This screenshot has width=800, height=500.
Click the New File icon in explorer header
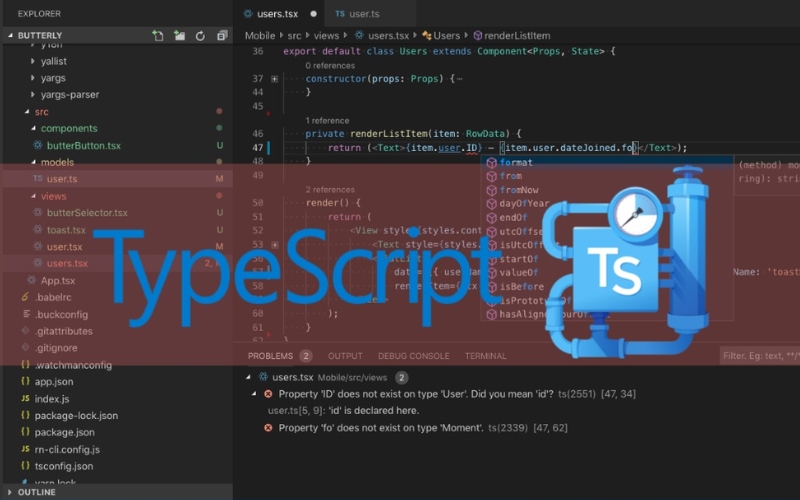point(158,35)
